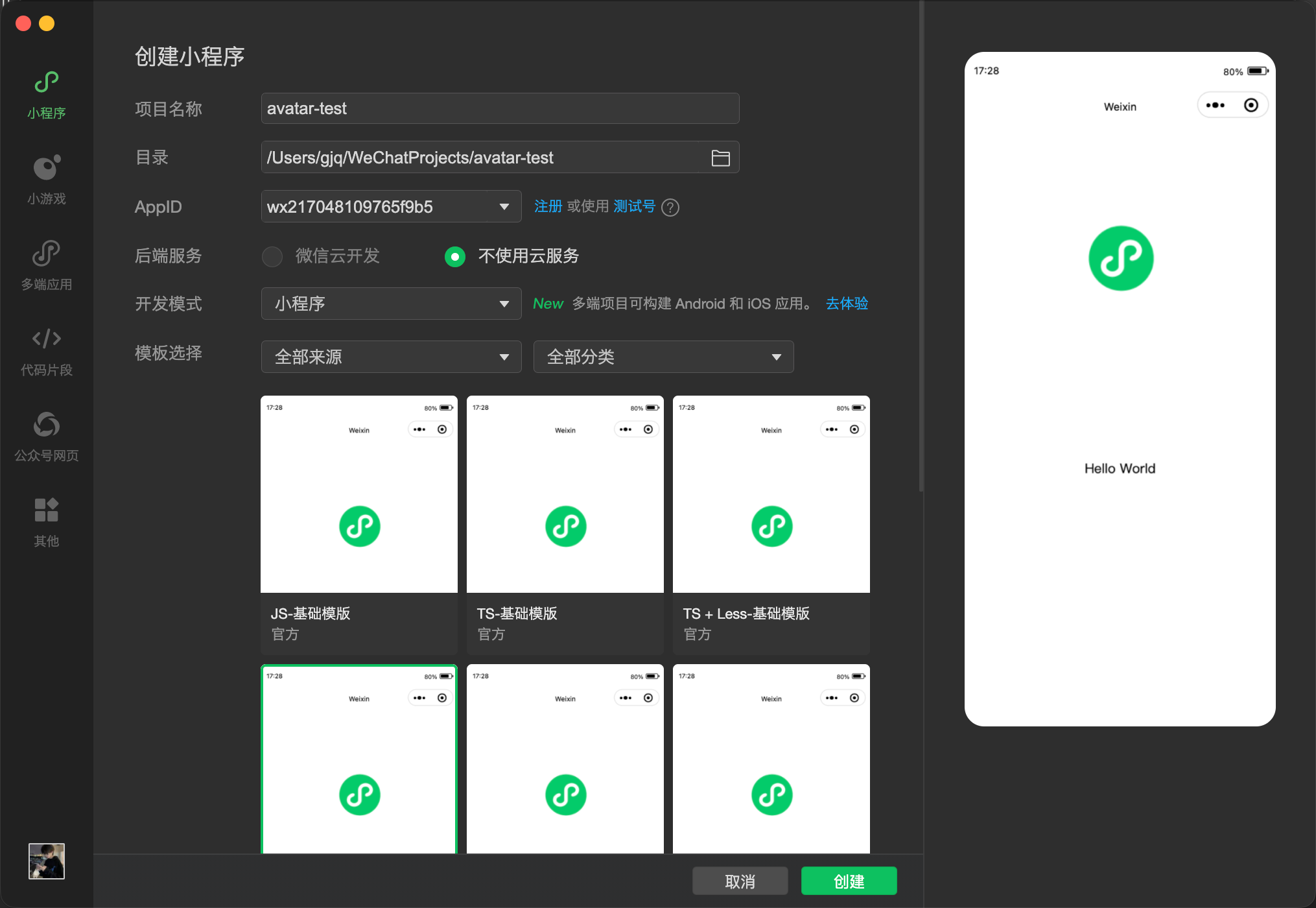Screen dimensions: 1316x908
Task: Click the user avatar at bottom left
Action: (x=46, y=861)
